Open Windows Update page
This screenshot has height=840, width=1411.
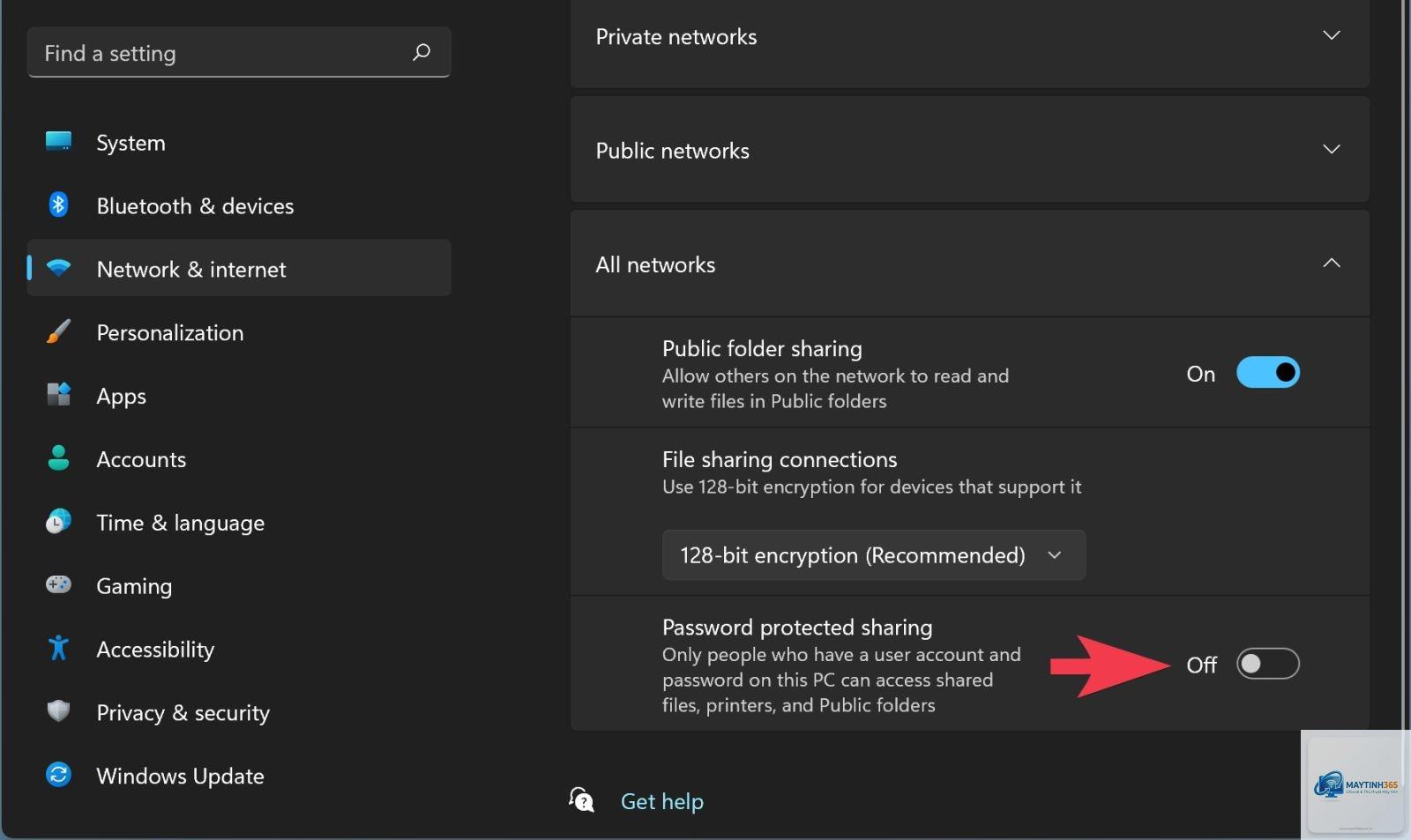pos(239,776)
